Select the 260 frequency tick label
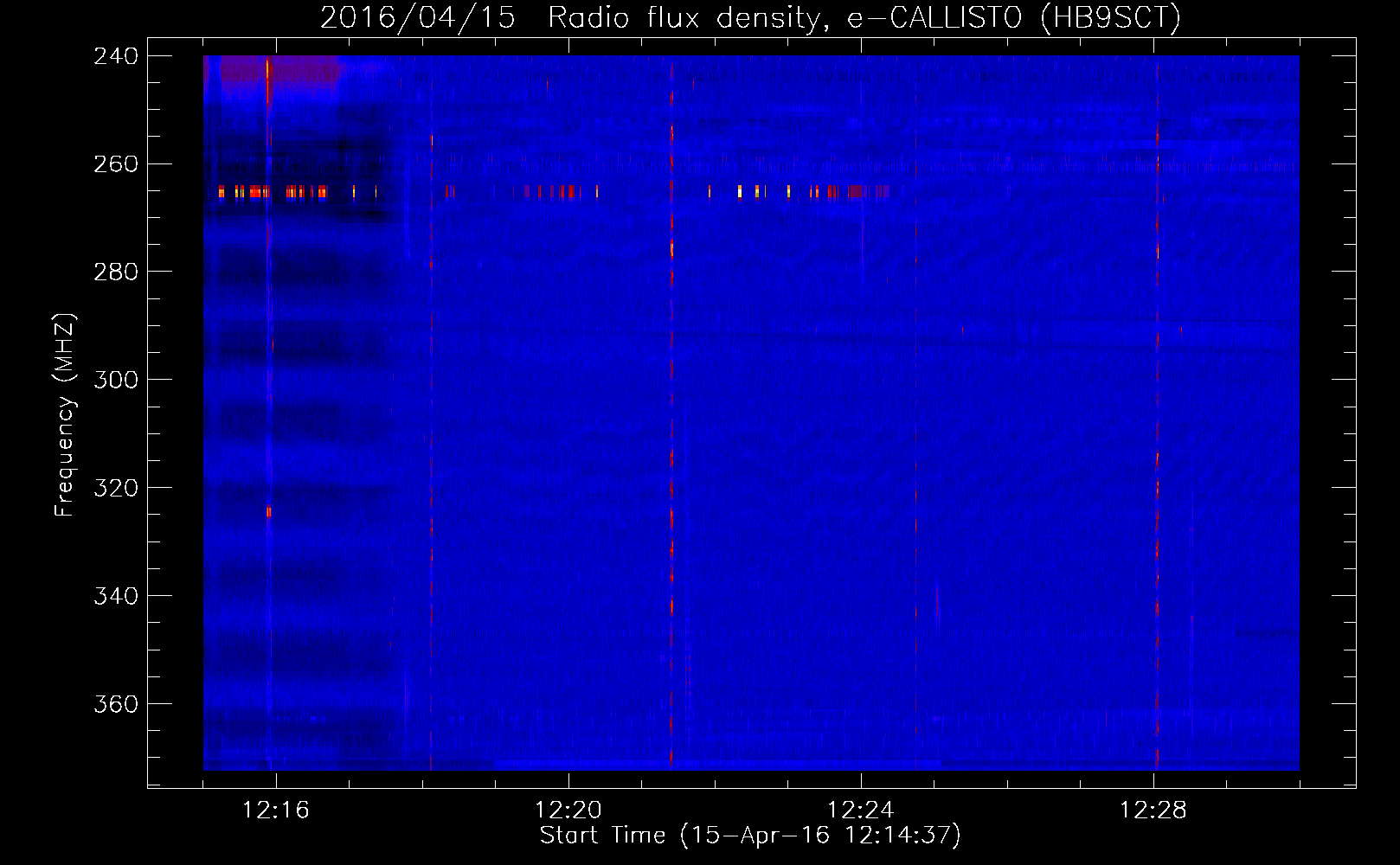The width and height of the screenshot is (1400, 865). (116, 164)
